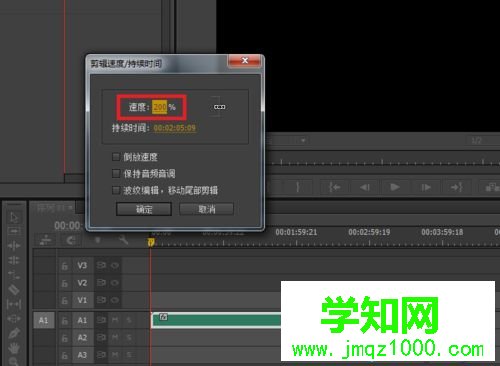500x366 pixels.
Task: Select the Slide tool
Action: (14, 319)
